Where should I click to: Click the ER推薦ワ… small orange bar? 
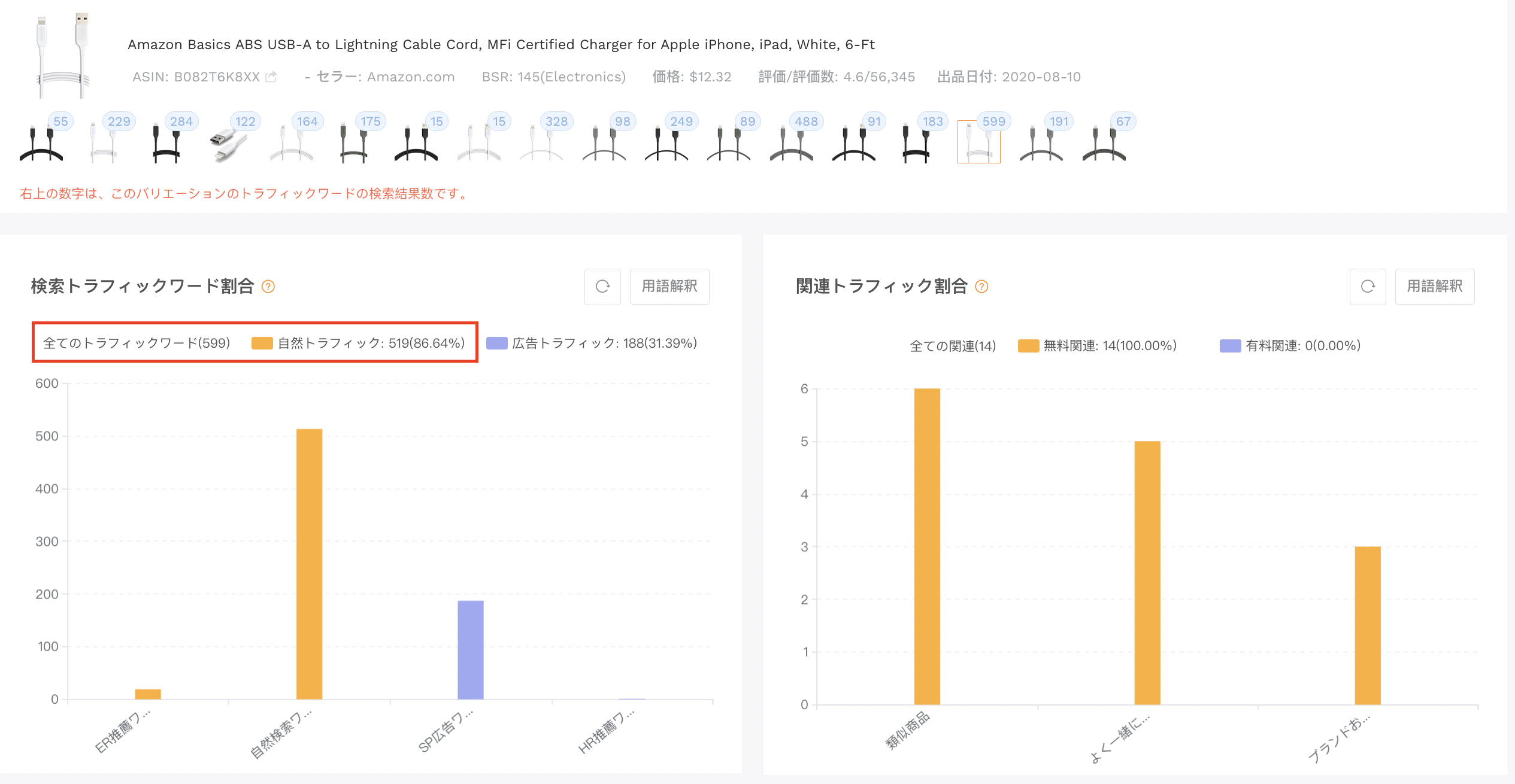pos(148,694)
